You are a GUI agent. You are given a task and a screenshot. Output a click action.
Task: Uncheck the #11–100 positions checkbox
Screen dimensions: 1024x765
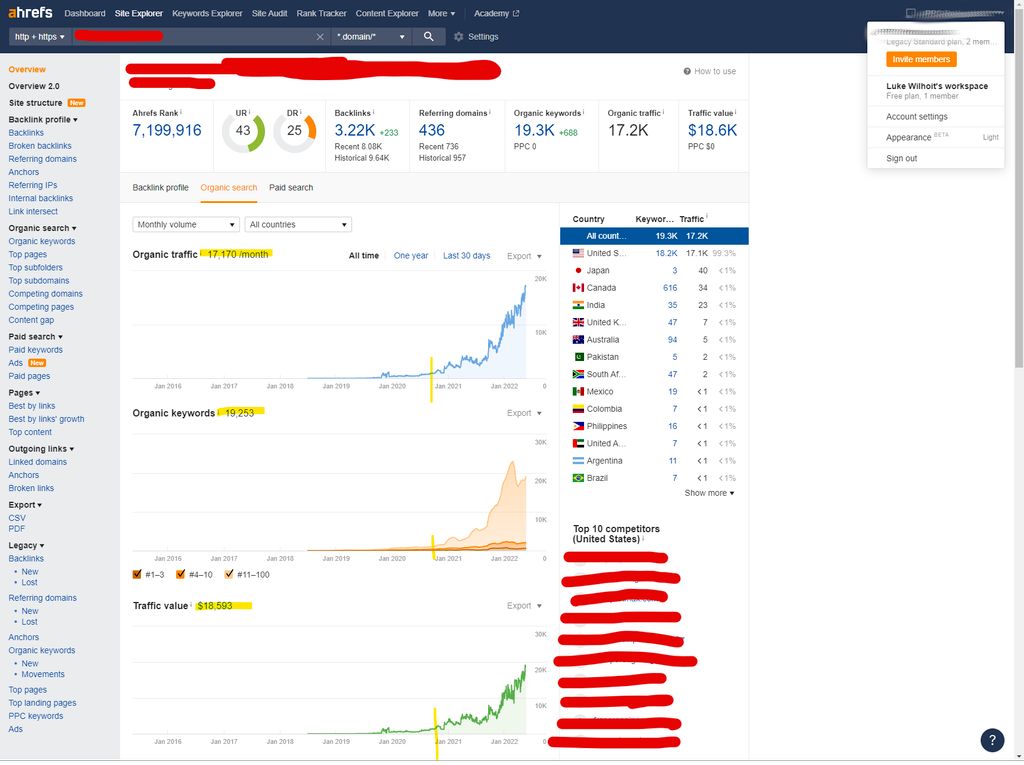[x=229, y=575]
